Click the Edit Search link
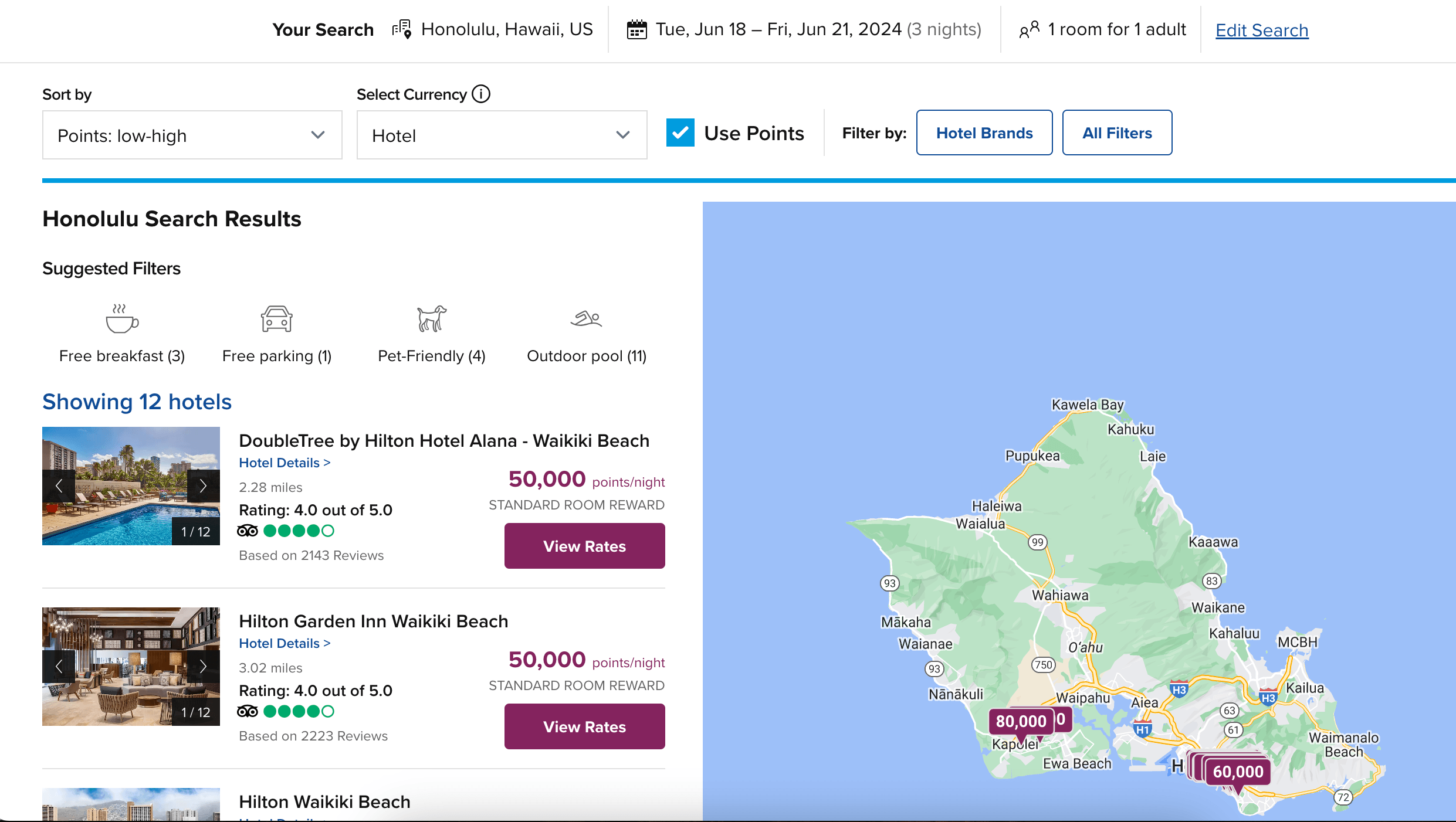Image resolution: width=1456 pixels, height=822 pixels. tap(1261, 30)
